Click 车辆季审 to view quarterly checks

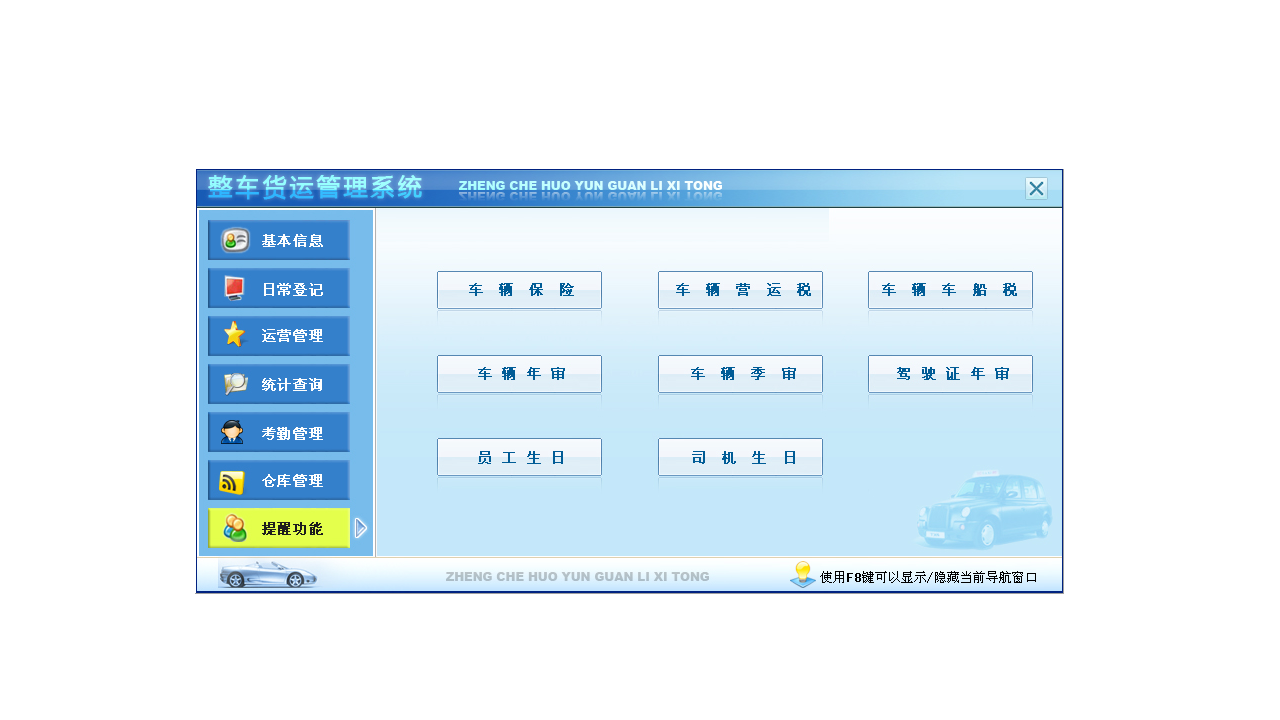coord(740,373)
